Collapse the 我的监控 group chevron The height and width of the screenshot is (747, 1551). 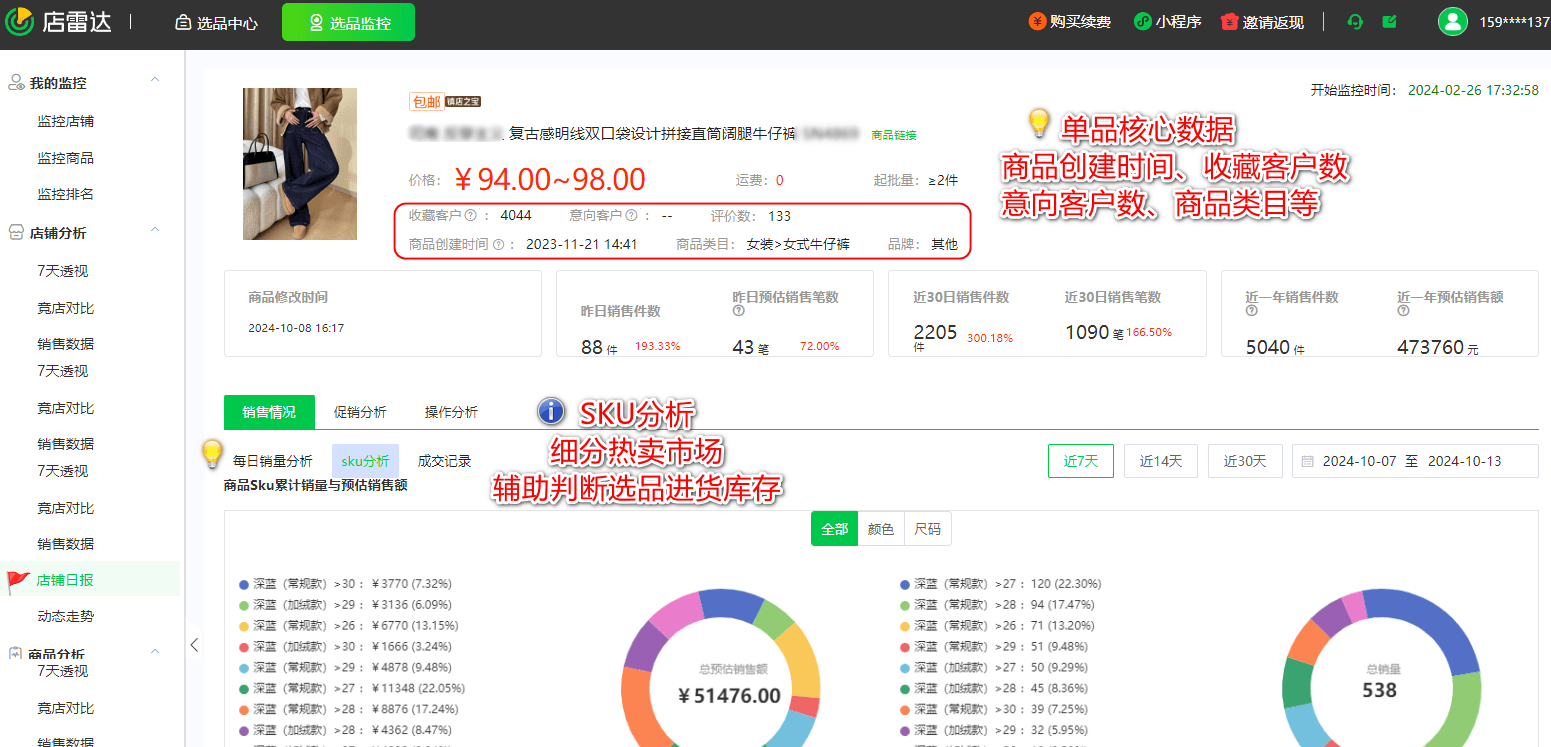click(155, 79)
